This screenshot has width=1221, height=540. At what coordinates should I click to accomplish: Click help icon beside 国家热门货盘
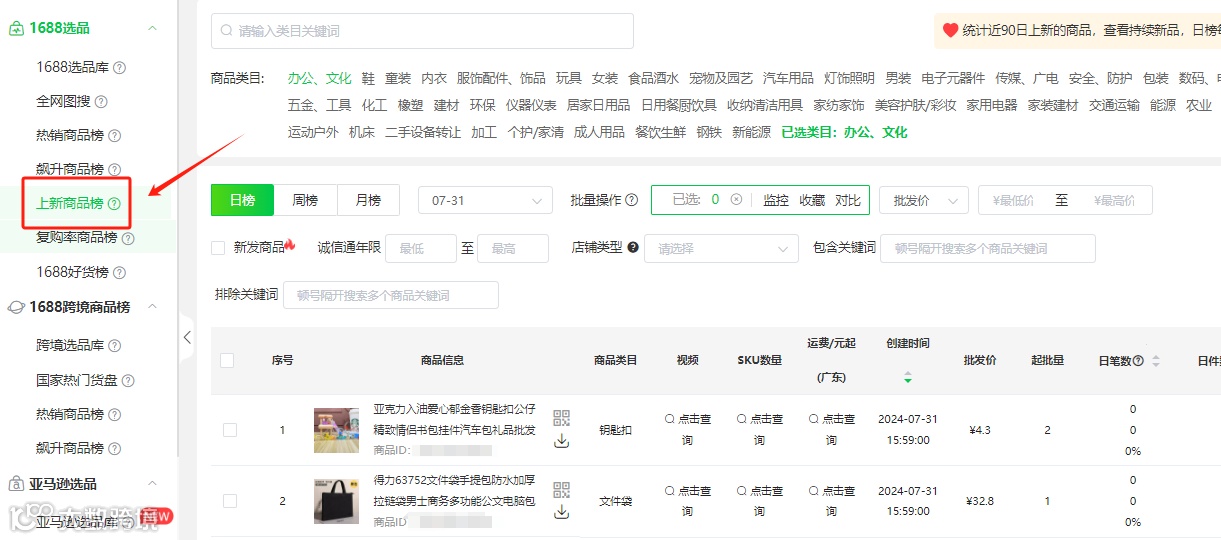tap(128, 380)
